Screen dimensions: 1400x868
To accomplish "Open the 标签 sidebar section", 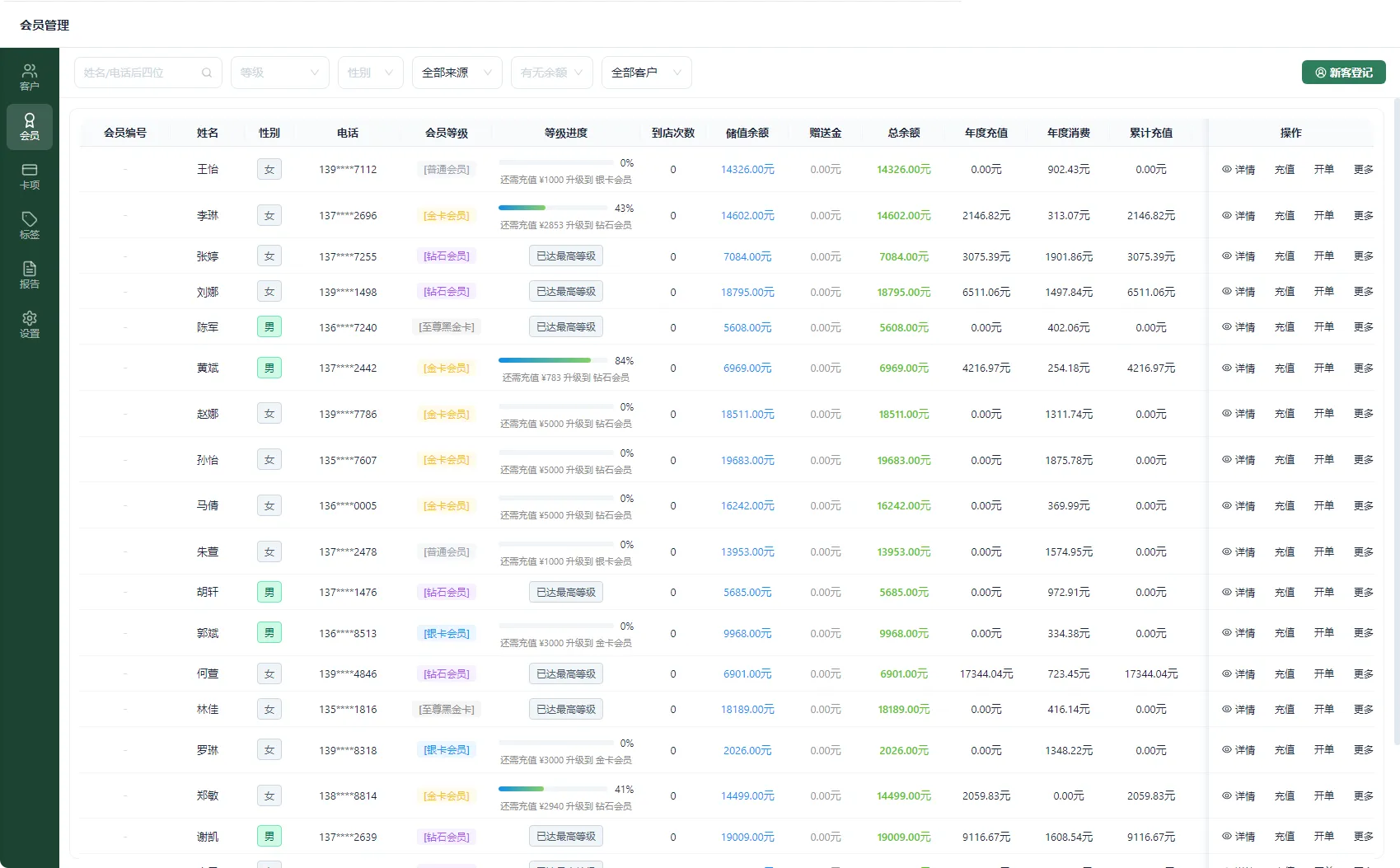I will point(30,225).
